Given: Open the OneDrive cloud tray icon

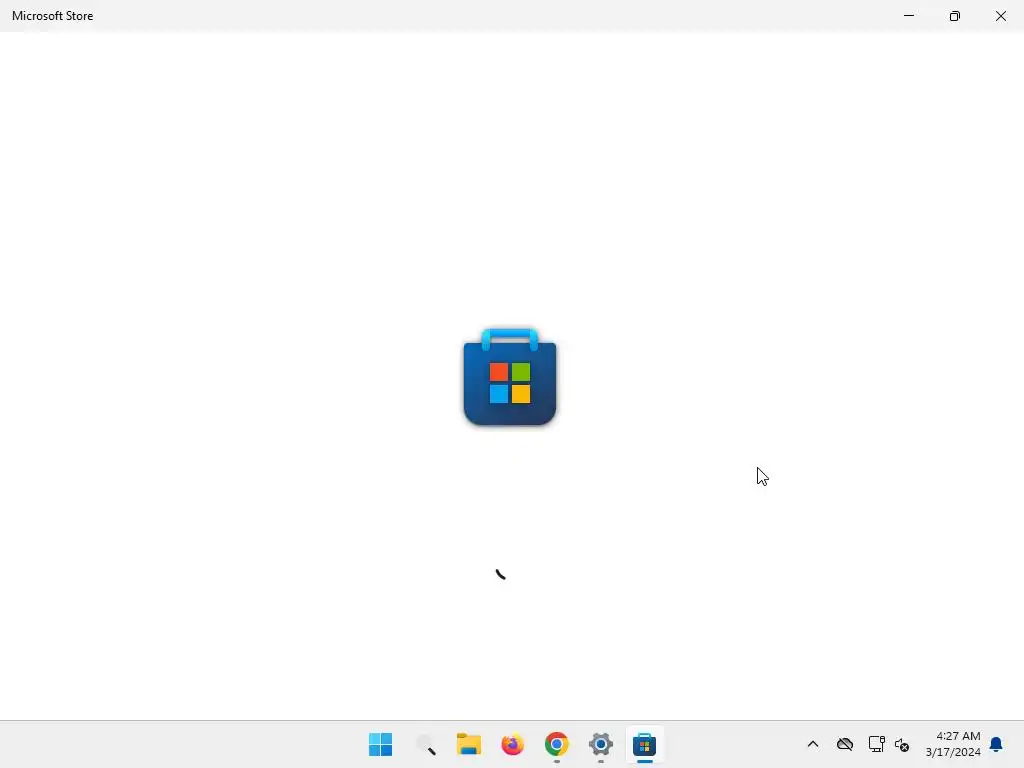Looking at the screenshot, I should coord(844,744).
